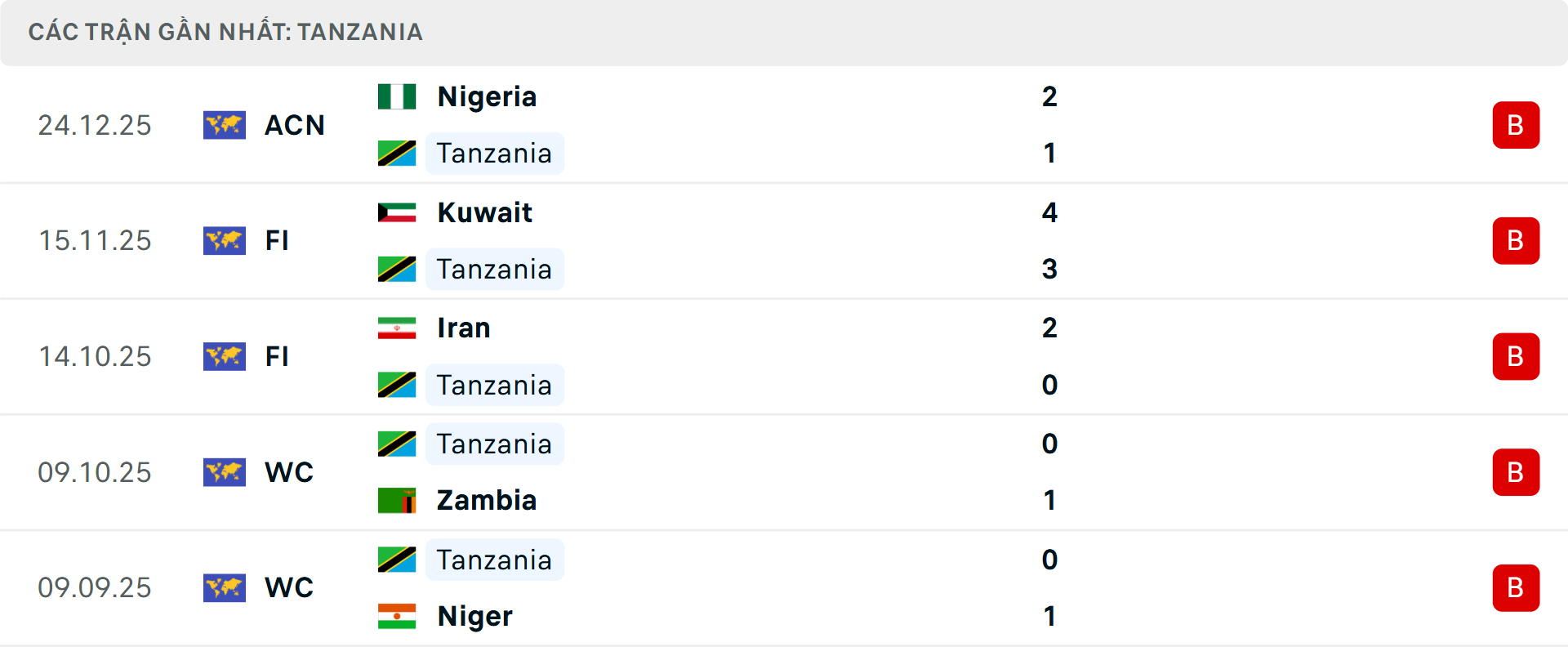Open the CÁC TRẬN GẦN NHẤT: TANZANIA header
The image size is (1568, 647).
[226, 32]
